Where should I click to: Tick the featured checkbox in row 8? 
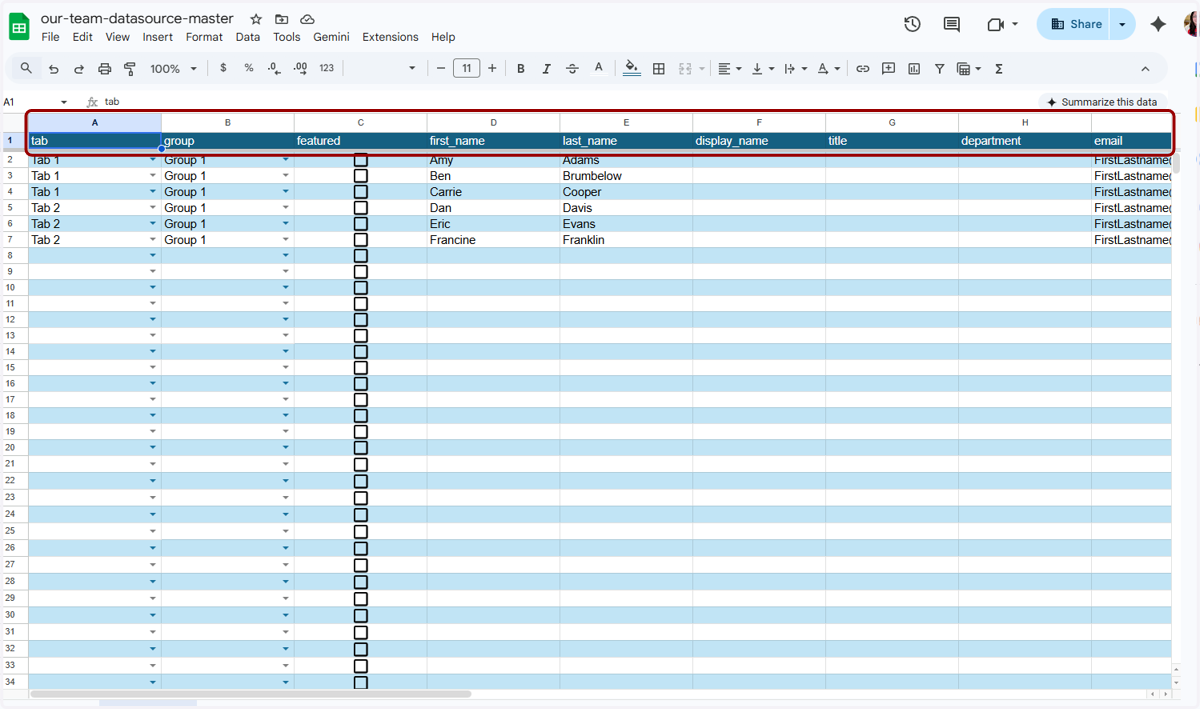tap(361, 256)
